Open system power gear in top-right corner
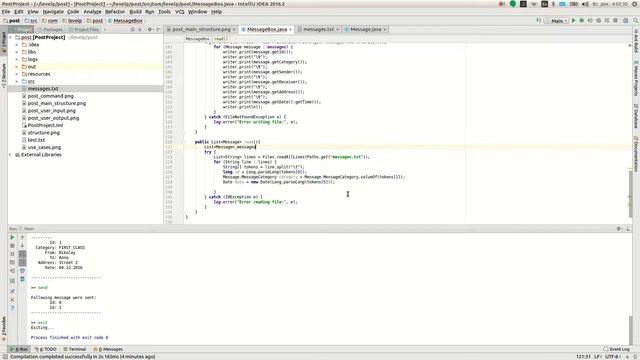The height and width of the screenshot is (360, 640). [635, 4]
